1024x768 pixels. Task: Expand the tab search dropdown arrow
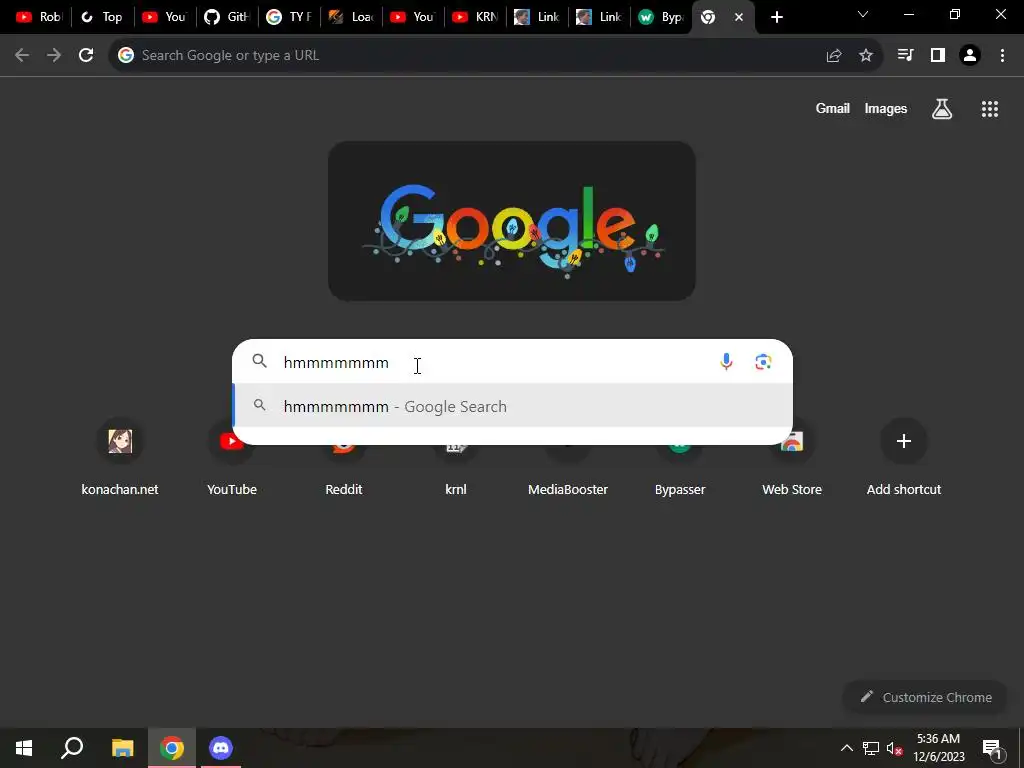(x=863, y=14)
